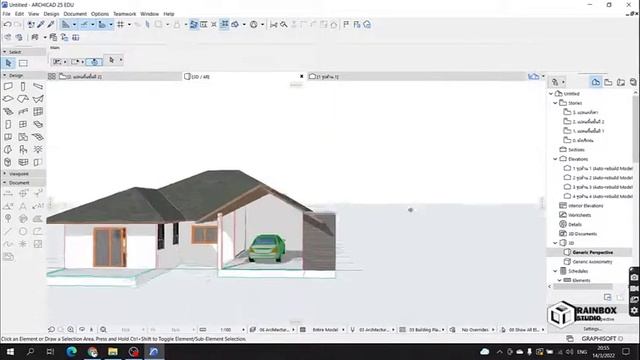Switch Navigator to View Map
Image resolution: width=640 pixels, height=360 pixels.
point(608,82)
